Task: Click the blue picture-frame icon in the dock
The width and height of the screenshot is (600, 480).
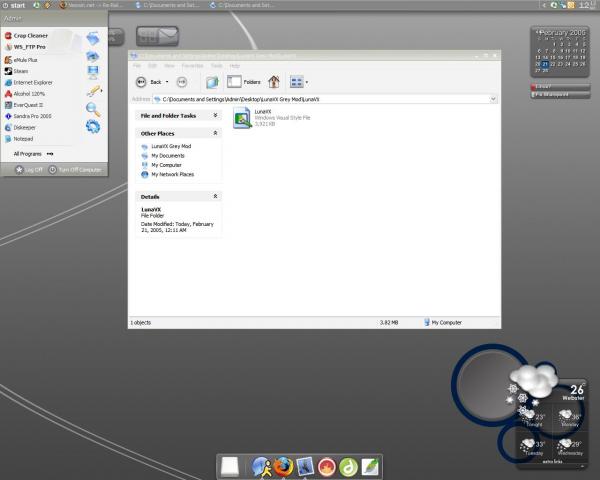Action: pos(305,466)
